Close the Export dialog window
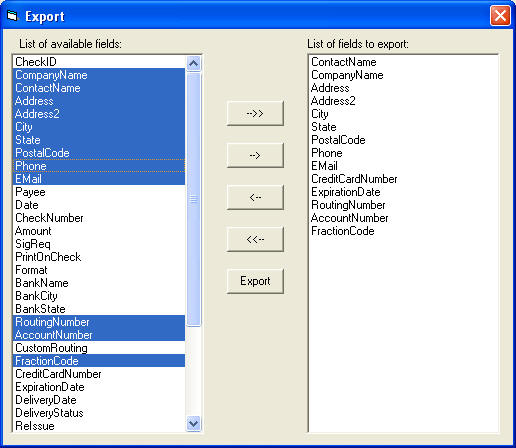This screenshot has width=516, height=448. 500,15
